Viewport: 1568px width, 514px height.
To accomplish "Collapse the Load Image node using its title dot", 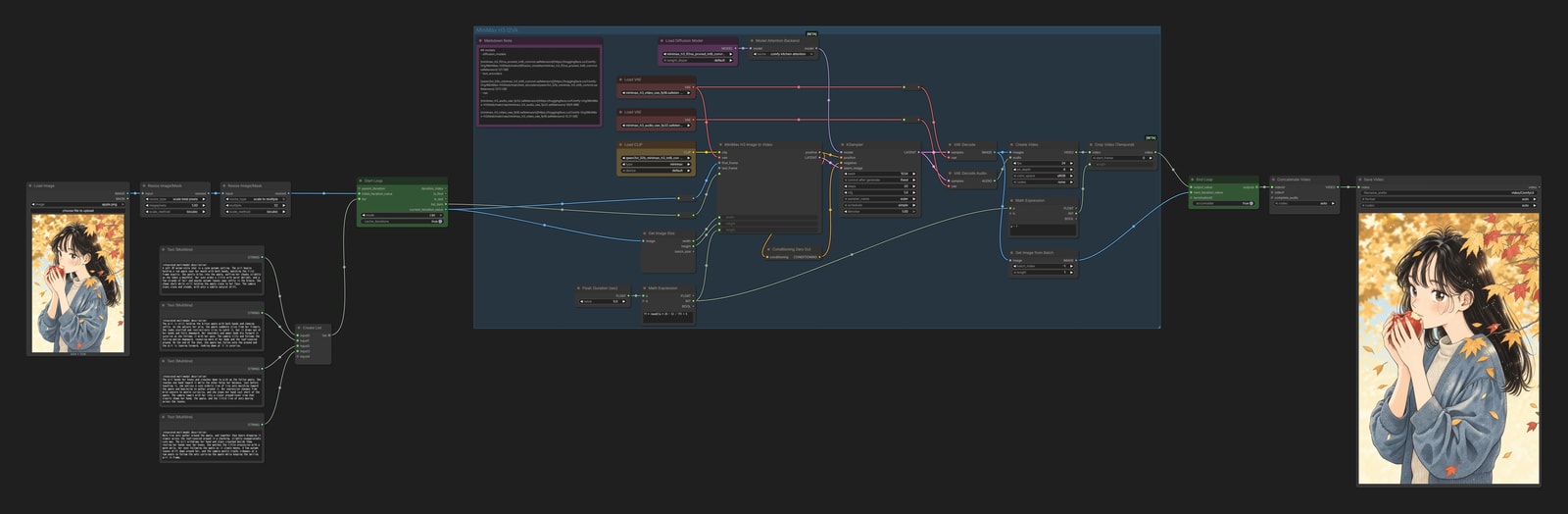I will 30,185.
